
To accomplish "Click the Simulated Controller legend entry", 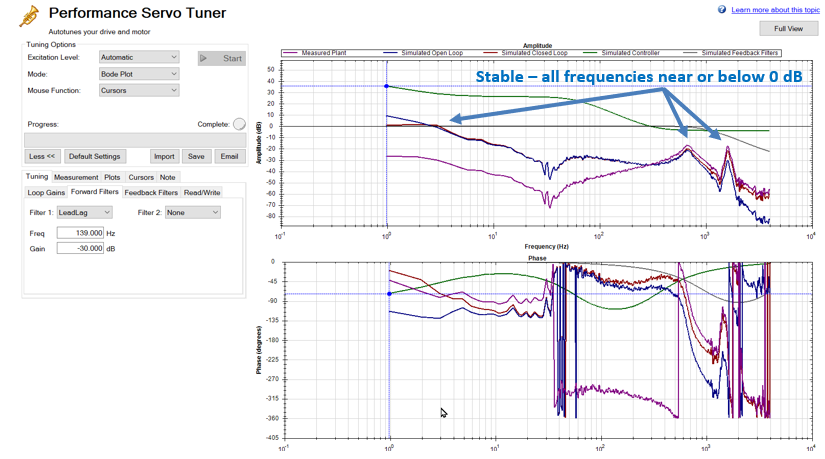I will click(621, 53).
